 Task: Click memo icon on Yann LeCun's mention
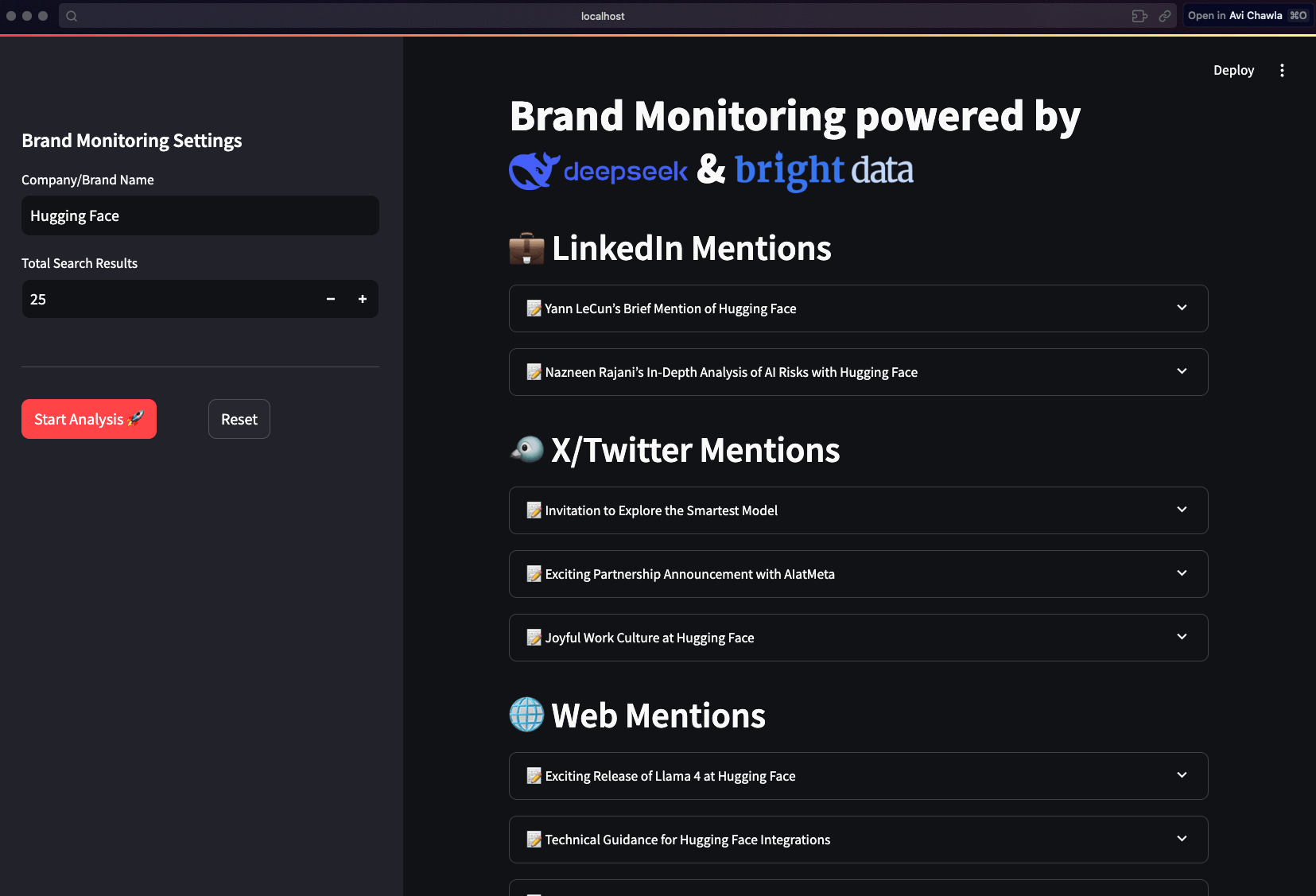(x=534, y=308)
